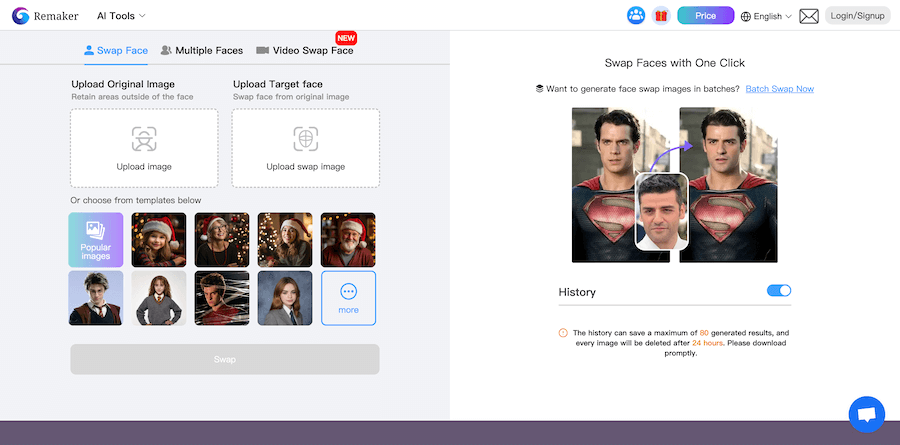Click the batch layers icon beside Want to generate
The height and width of the screenshot is (445, 900).
(x=540, y=89)
